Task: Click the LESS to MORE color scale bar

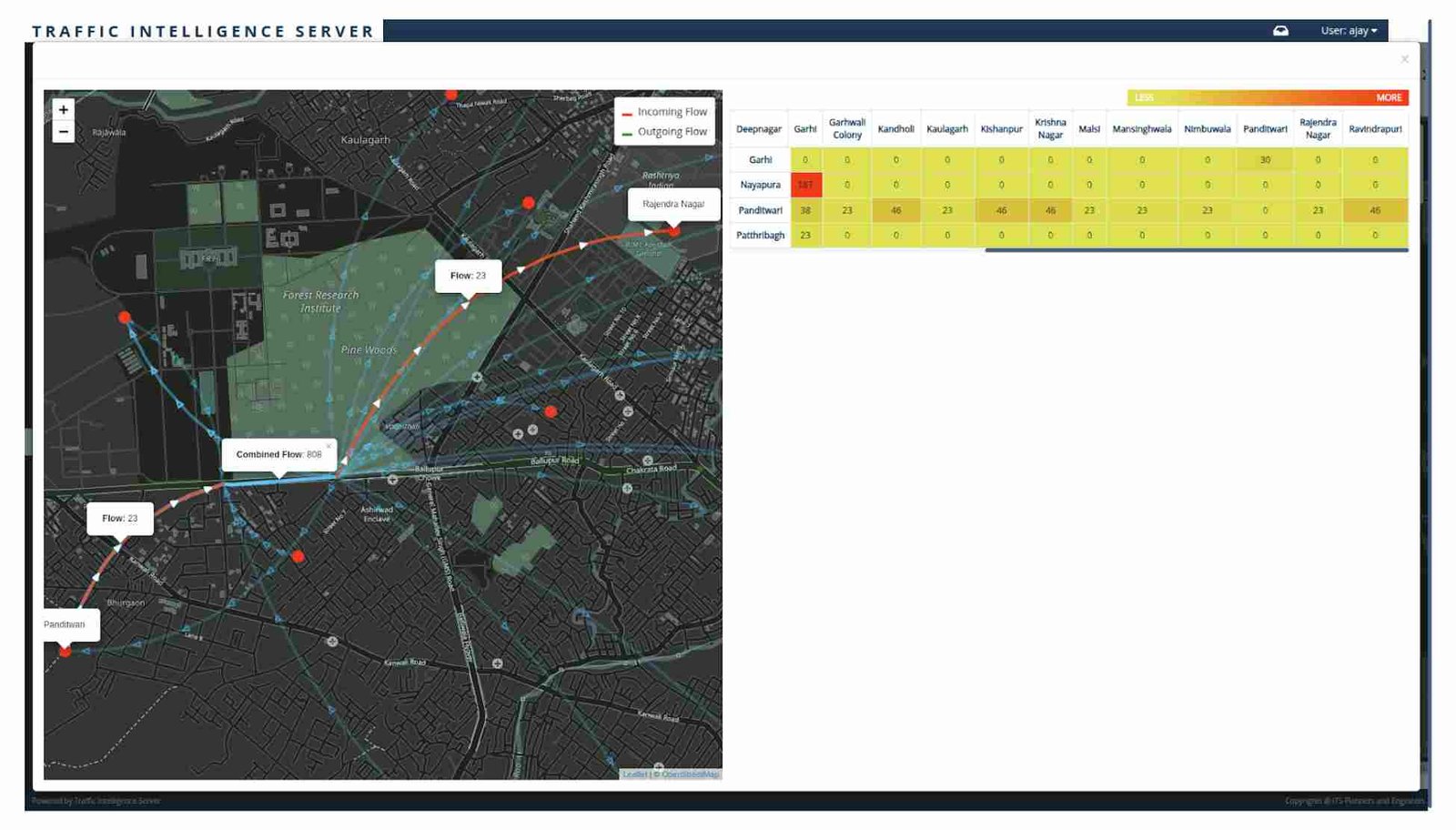Action: tap(1267, 97)
